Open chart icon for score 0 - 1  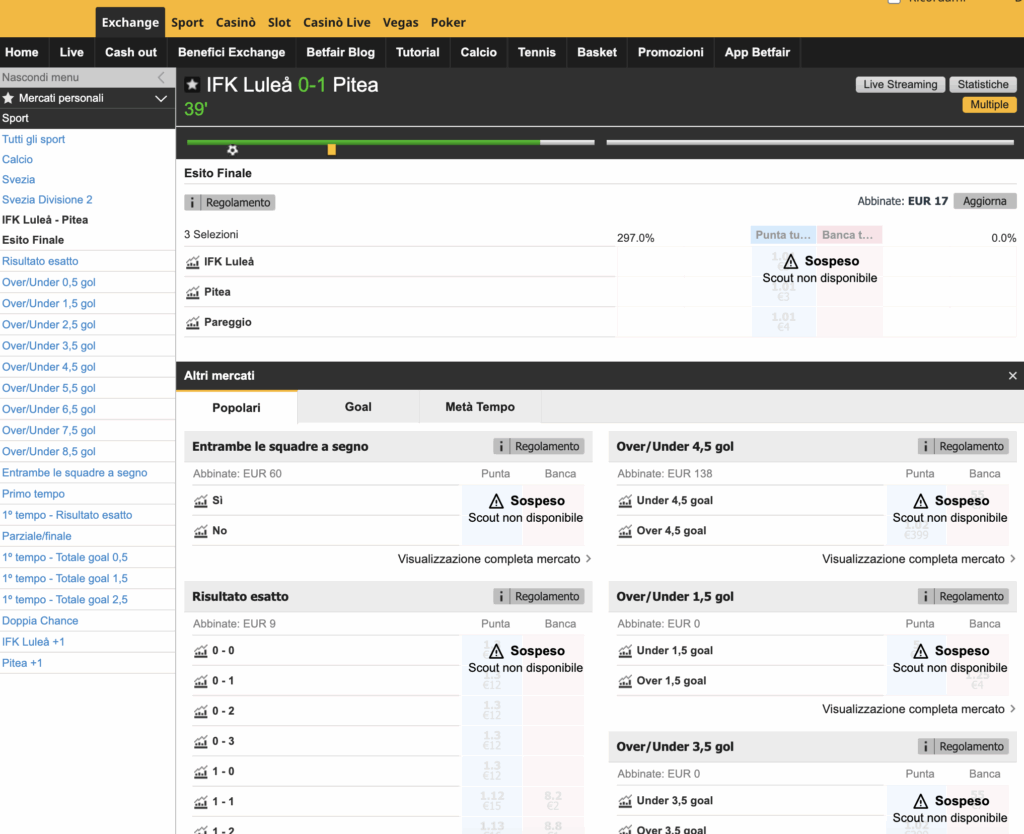click(x=200, y=681)
